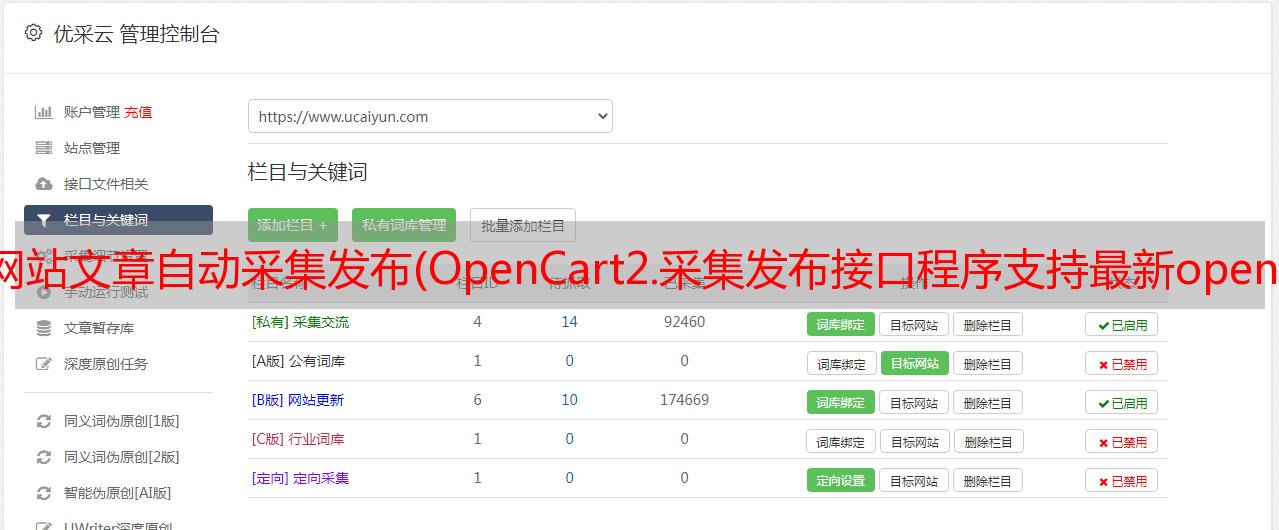This screenshot has width=1279, height=530.
Task: Click the gear icon beside 优采云 管理控制台
Action: [33, 33]
